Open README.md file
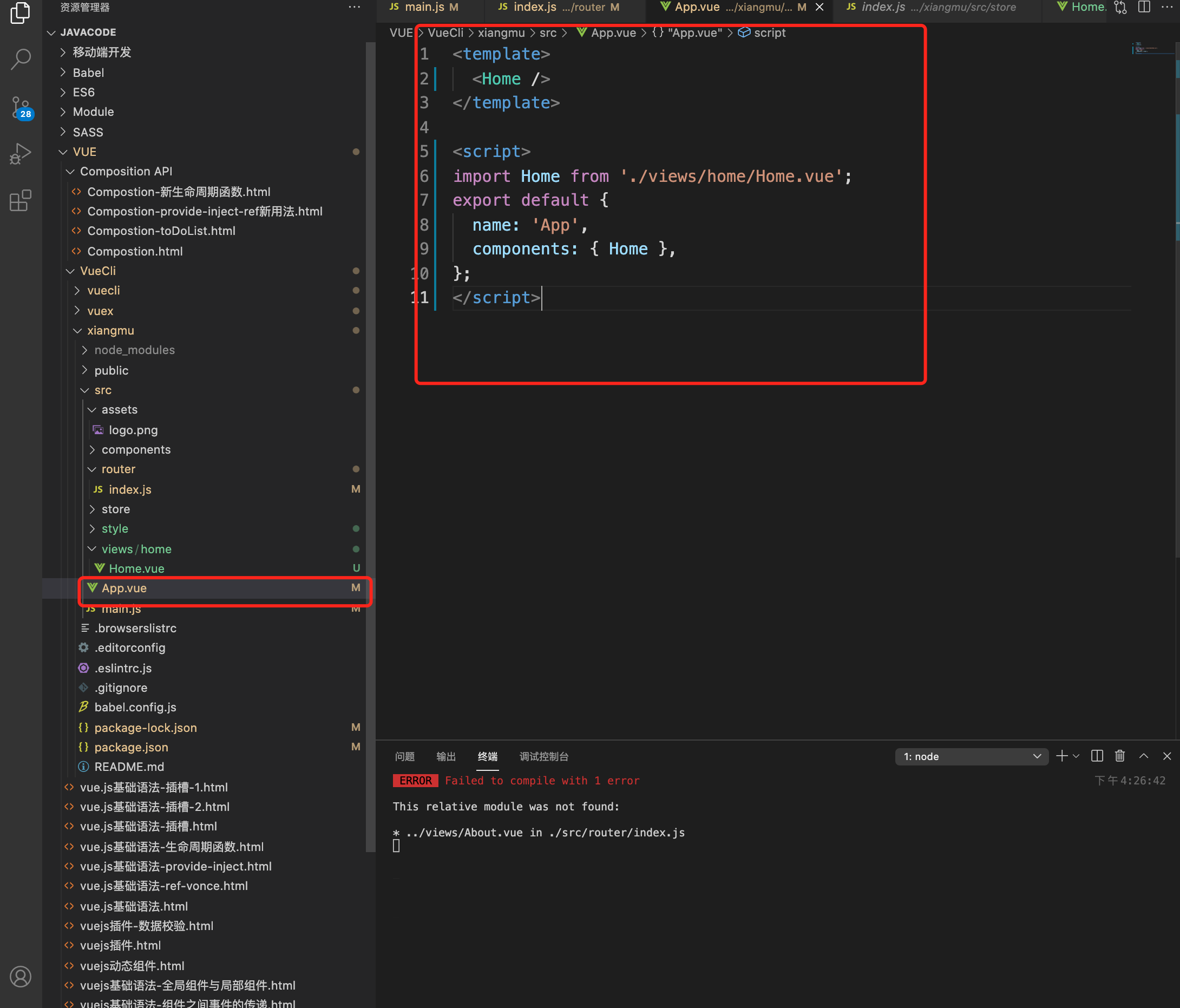The image size is (1180, 1008). [129, 767]
